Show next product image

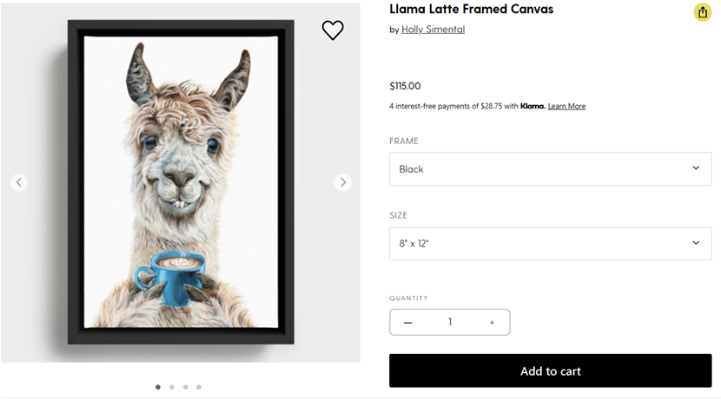tap(343, 182)
